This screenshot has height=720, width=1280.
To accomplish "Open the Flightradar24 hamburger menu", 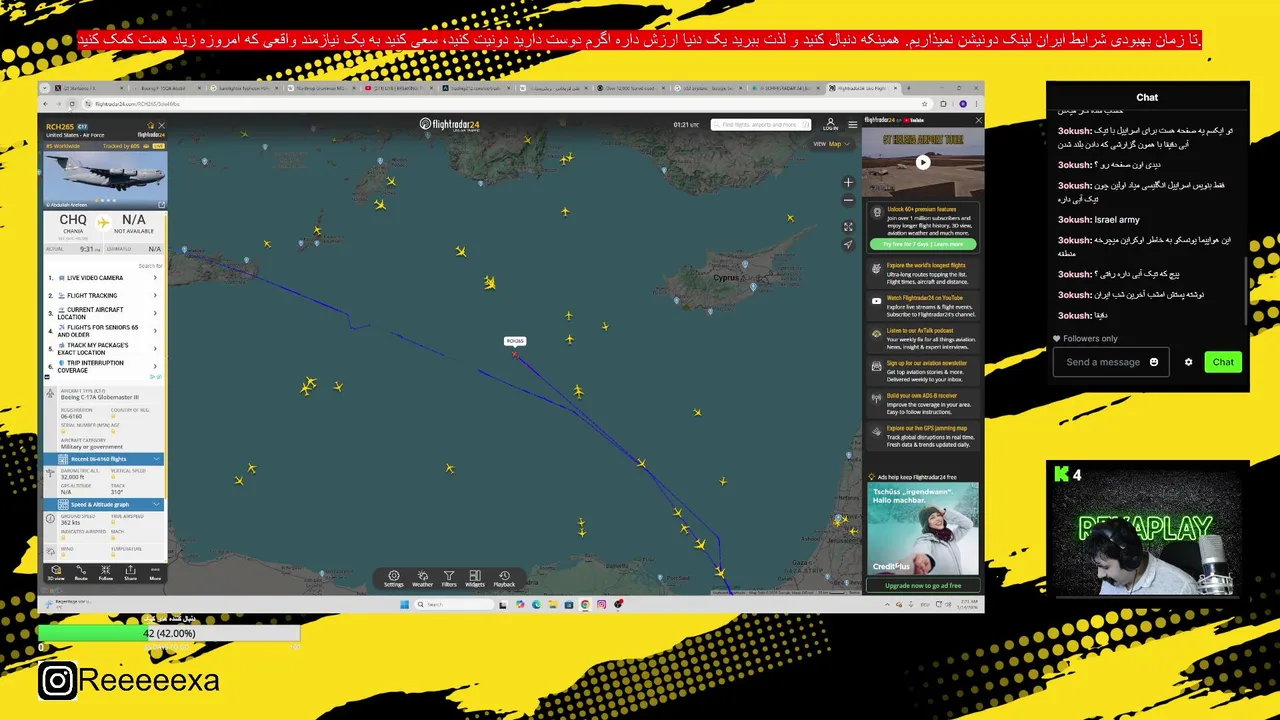I will 853,124.
